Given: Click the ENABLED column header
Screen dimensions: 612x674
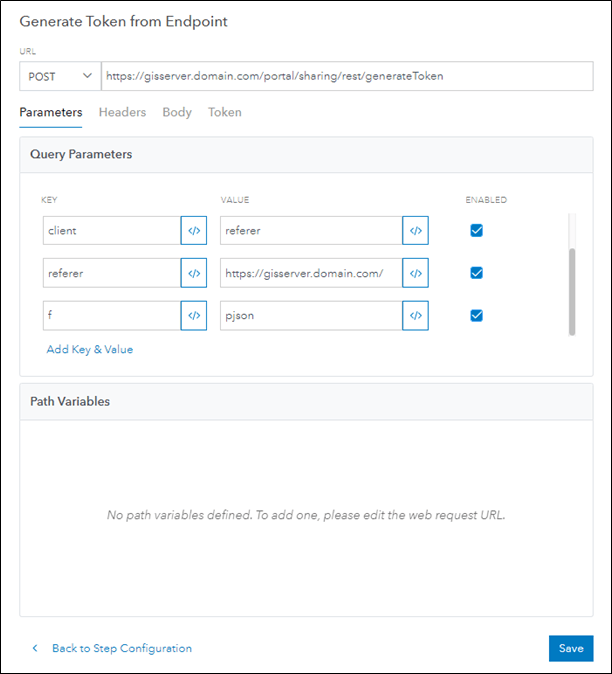Looking at the screenshot, I should 486,200.
